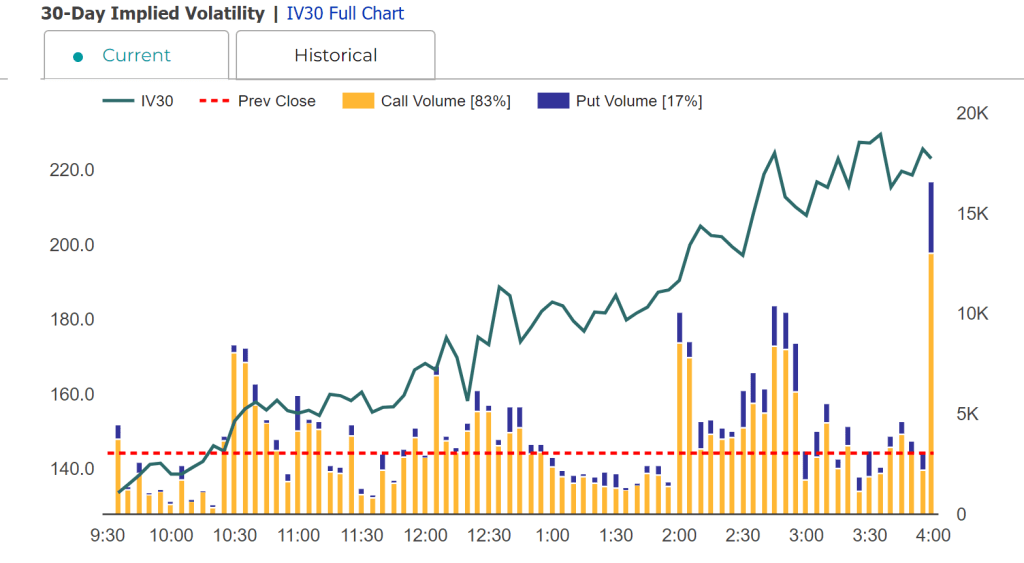Click the 9:30 time axis label
The height and width of the screenshot is (563, 1024).
click(107, 536)
